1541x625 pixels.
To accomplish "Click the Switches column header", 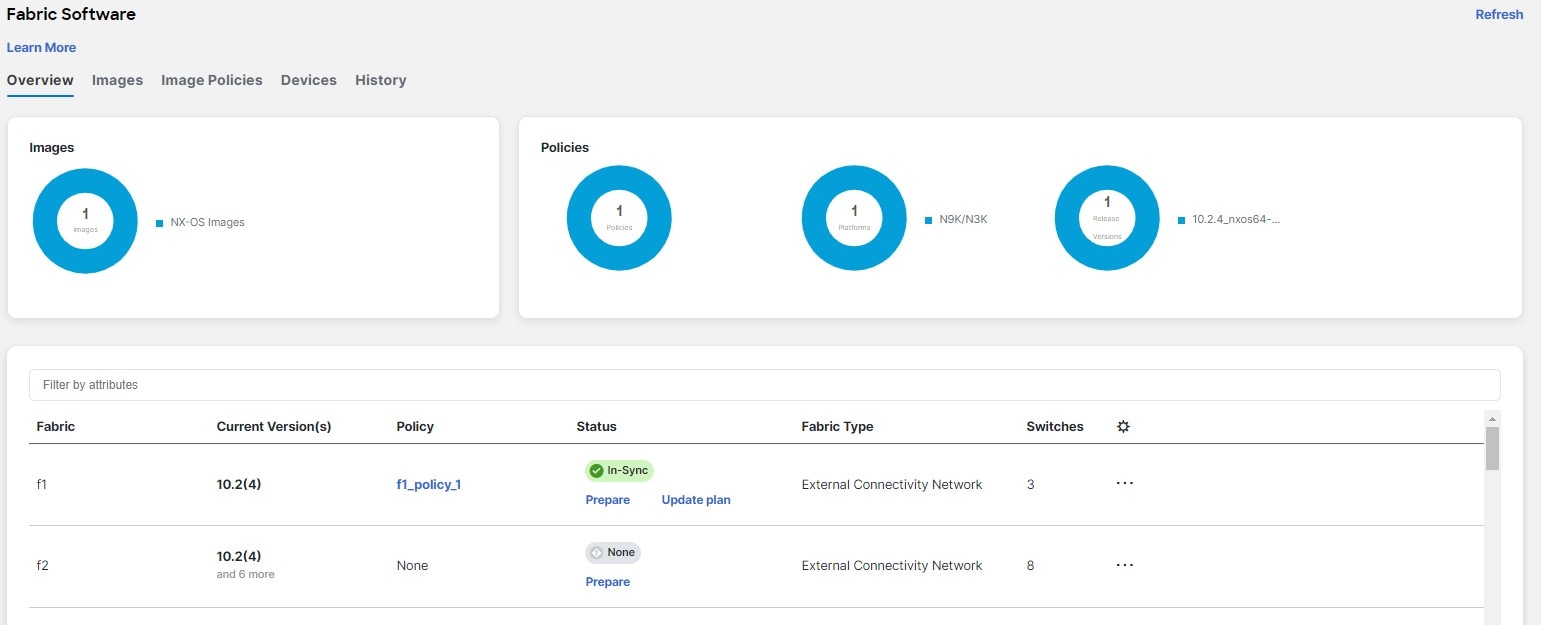I will point(1055,426).
